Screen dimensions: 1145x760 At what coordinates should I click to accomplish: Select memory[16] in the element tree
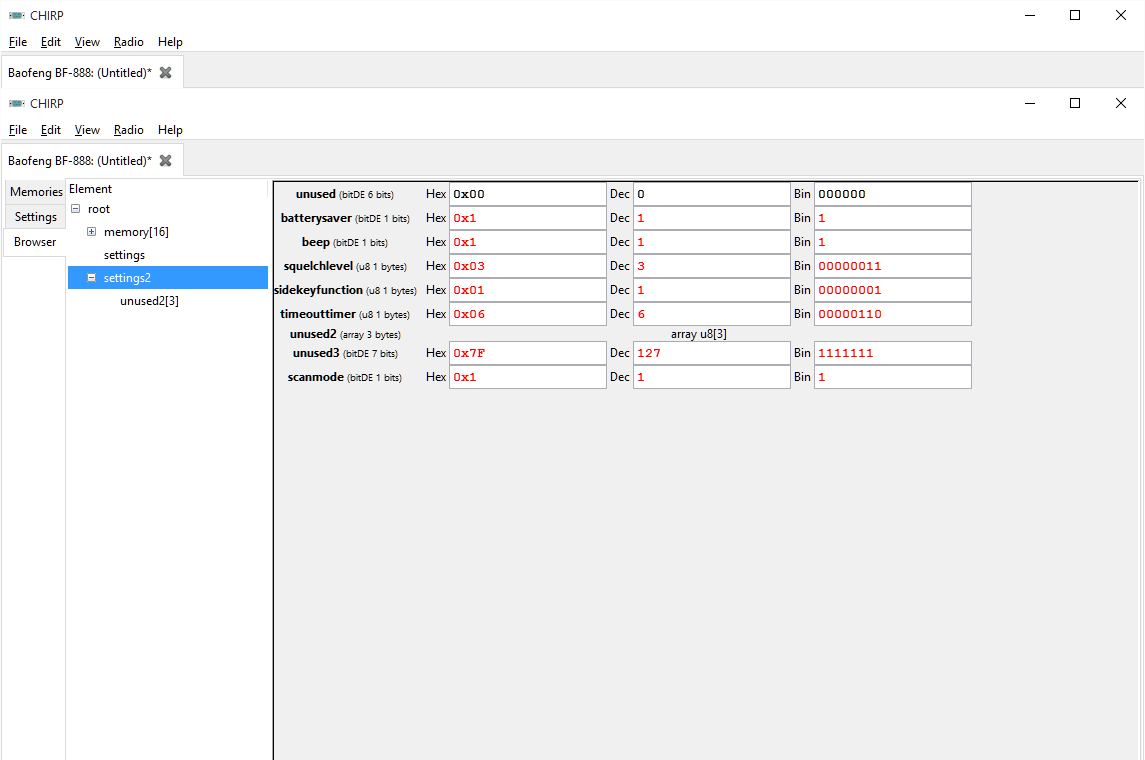[x=137, y=231]
